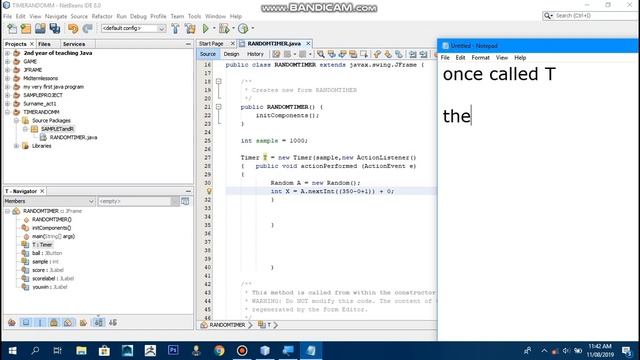Viewport: 640px width, 360px height.
Task: Click the grey Redo arrow in the toolbar
Action: click(x=87, y=28)
